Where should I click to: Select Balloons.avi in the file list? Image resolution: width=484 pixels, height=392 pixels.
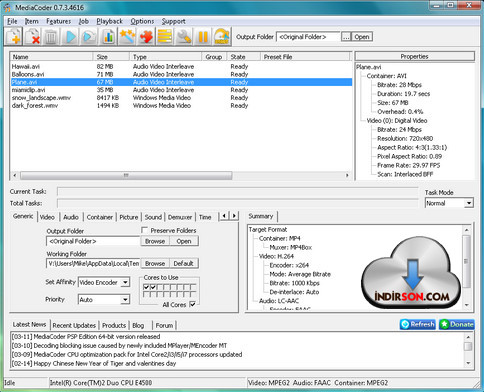point(181,74)
